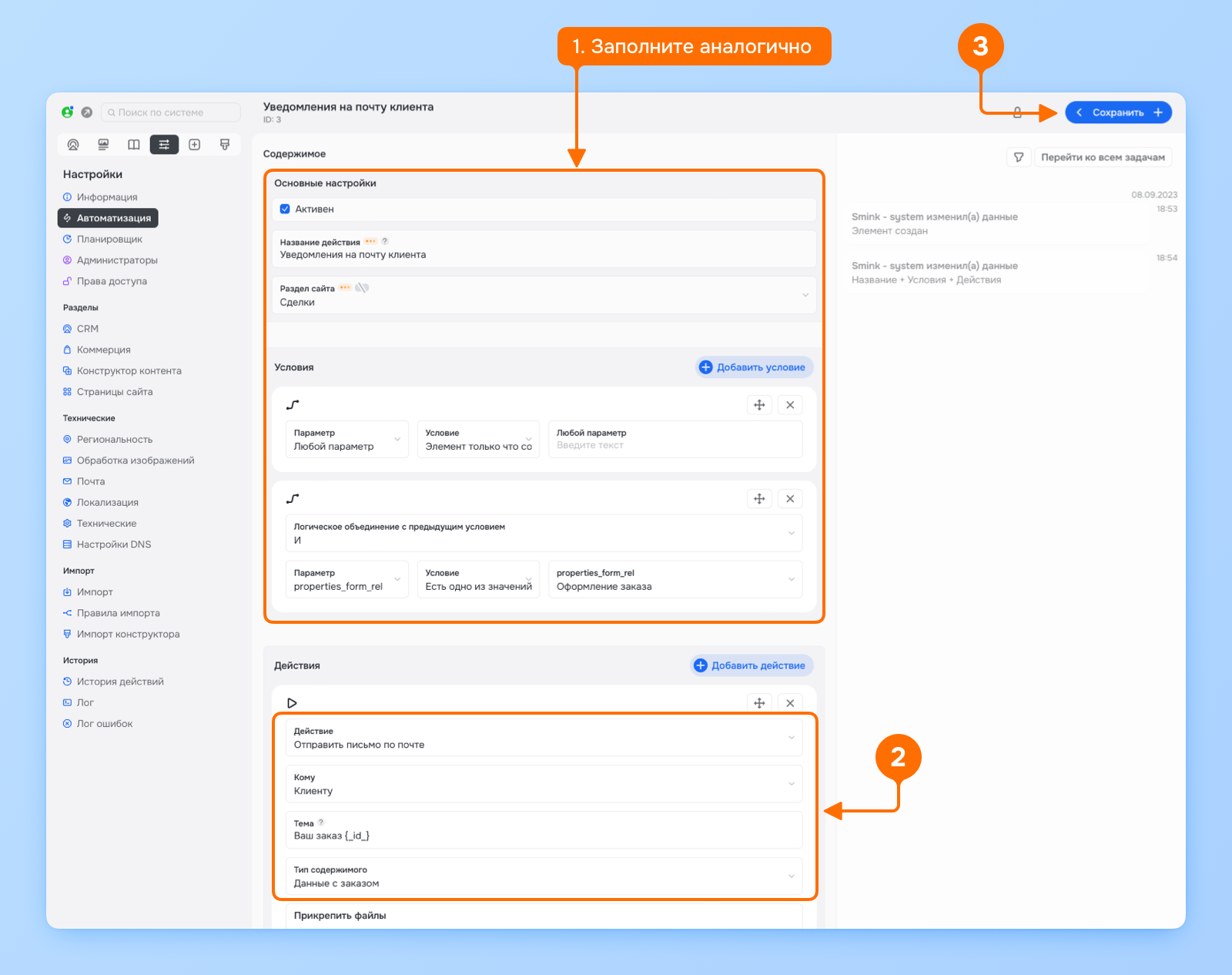The width and height of the screenshot is (1232, 975).
Task: Click the external link arrow icon
Action: coord(87,112)
